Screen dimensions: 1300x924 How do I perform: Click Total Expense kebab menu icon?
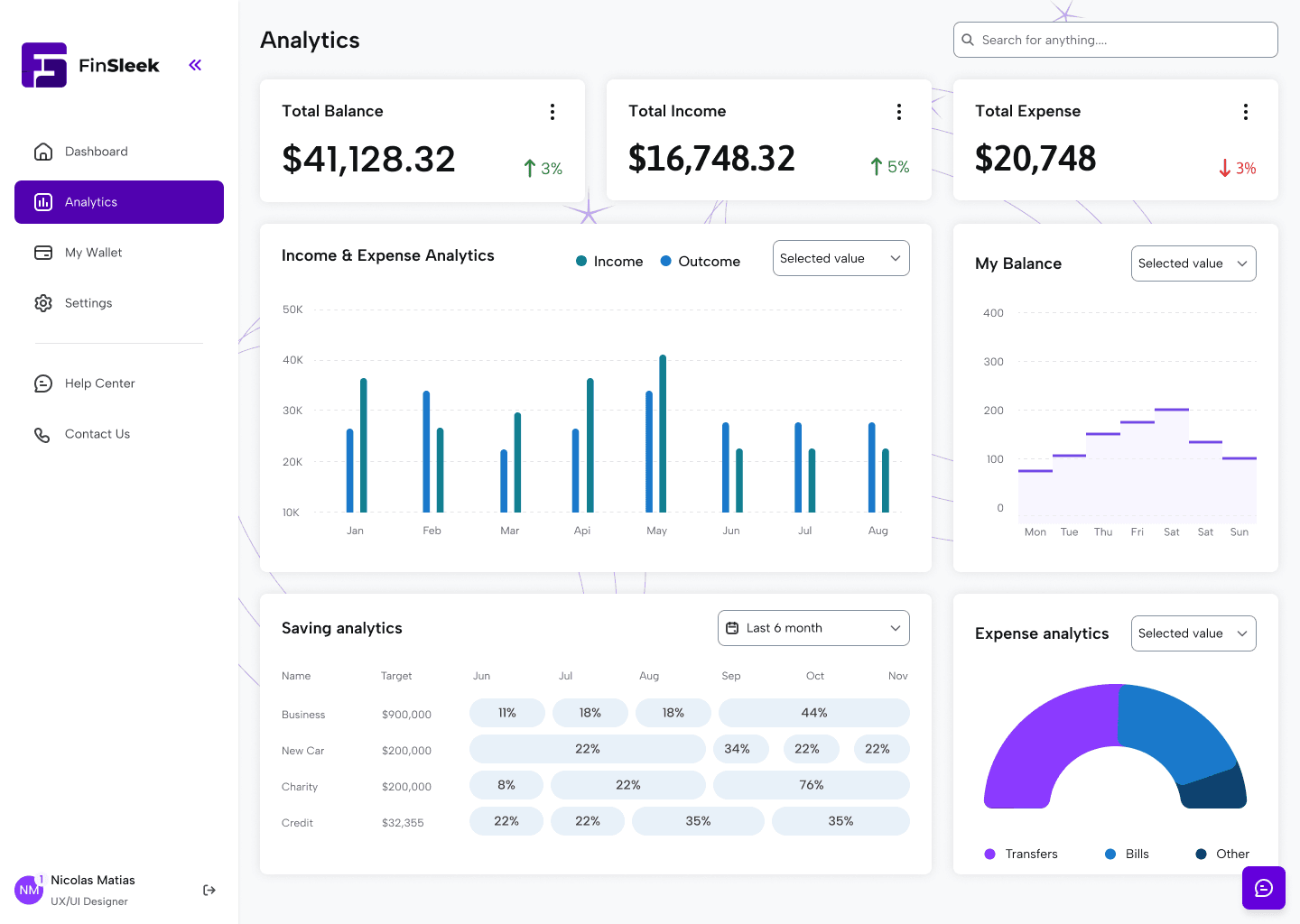coord(1245,112)
